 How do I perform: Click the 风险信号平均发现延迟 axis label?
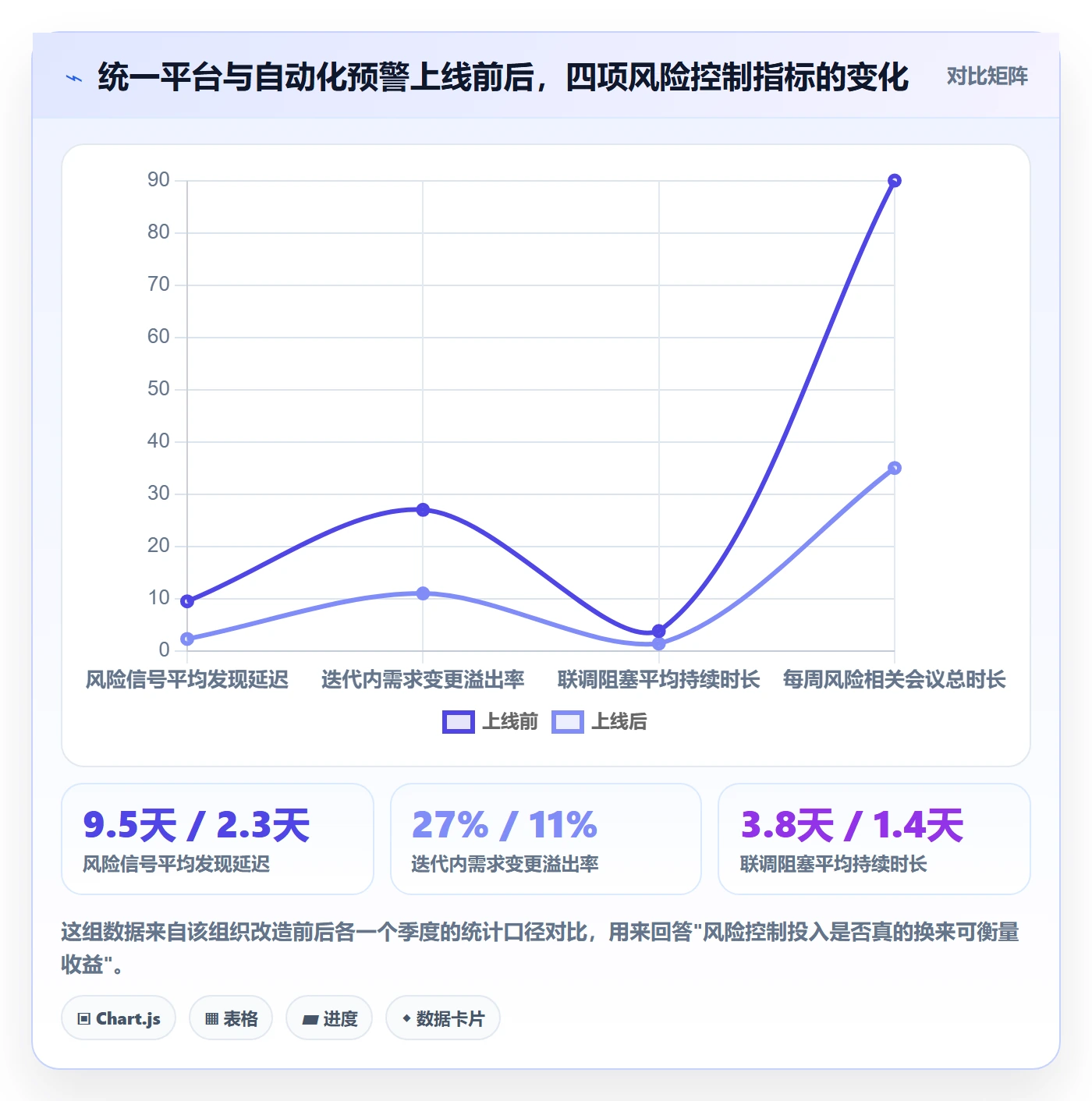(187, 680)
